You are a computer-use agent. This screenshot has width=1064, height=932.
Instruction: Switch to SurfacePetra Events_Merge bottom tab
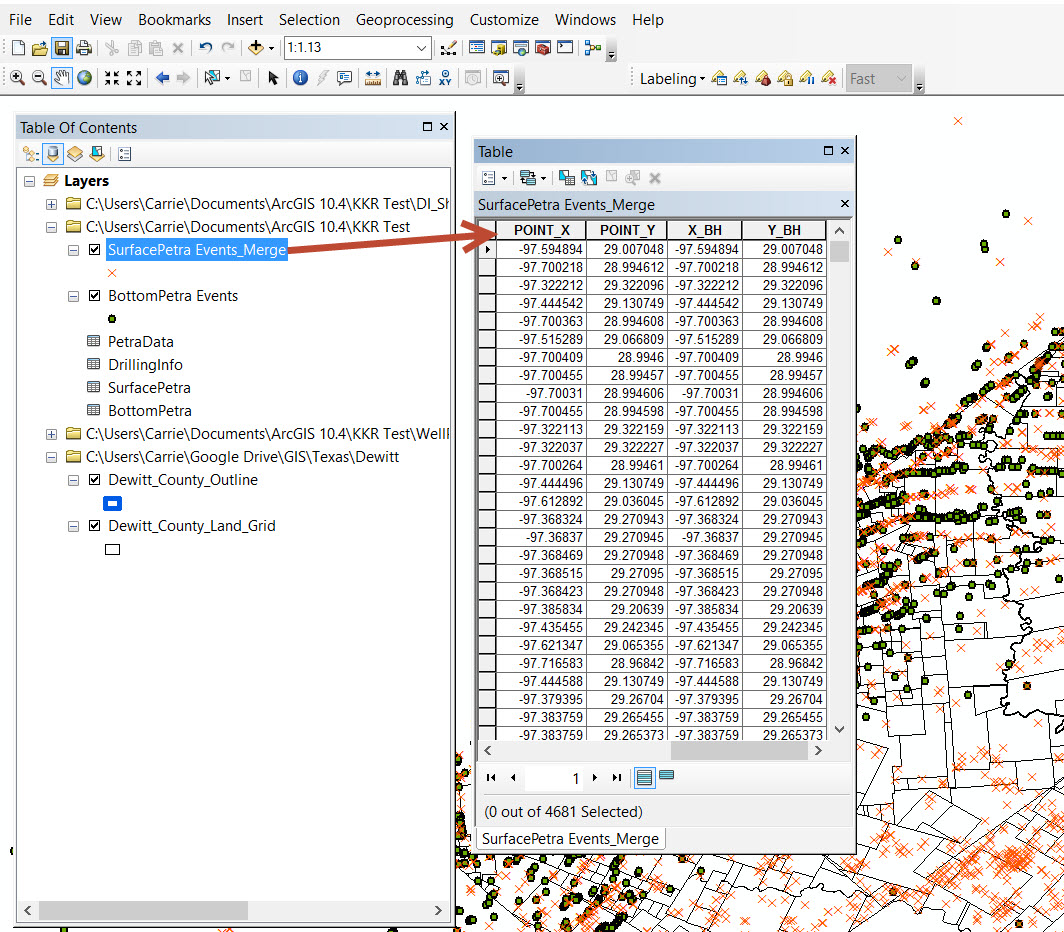coord(570,839)
